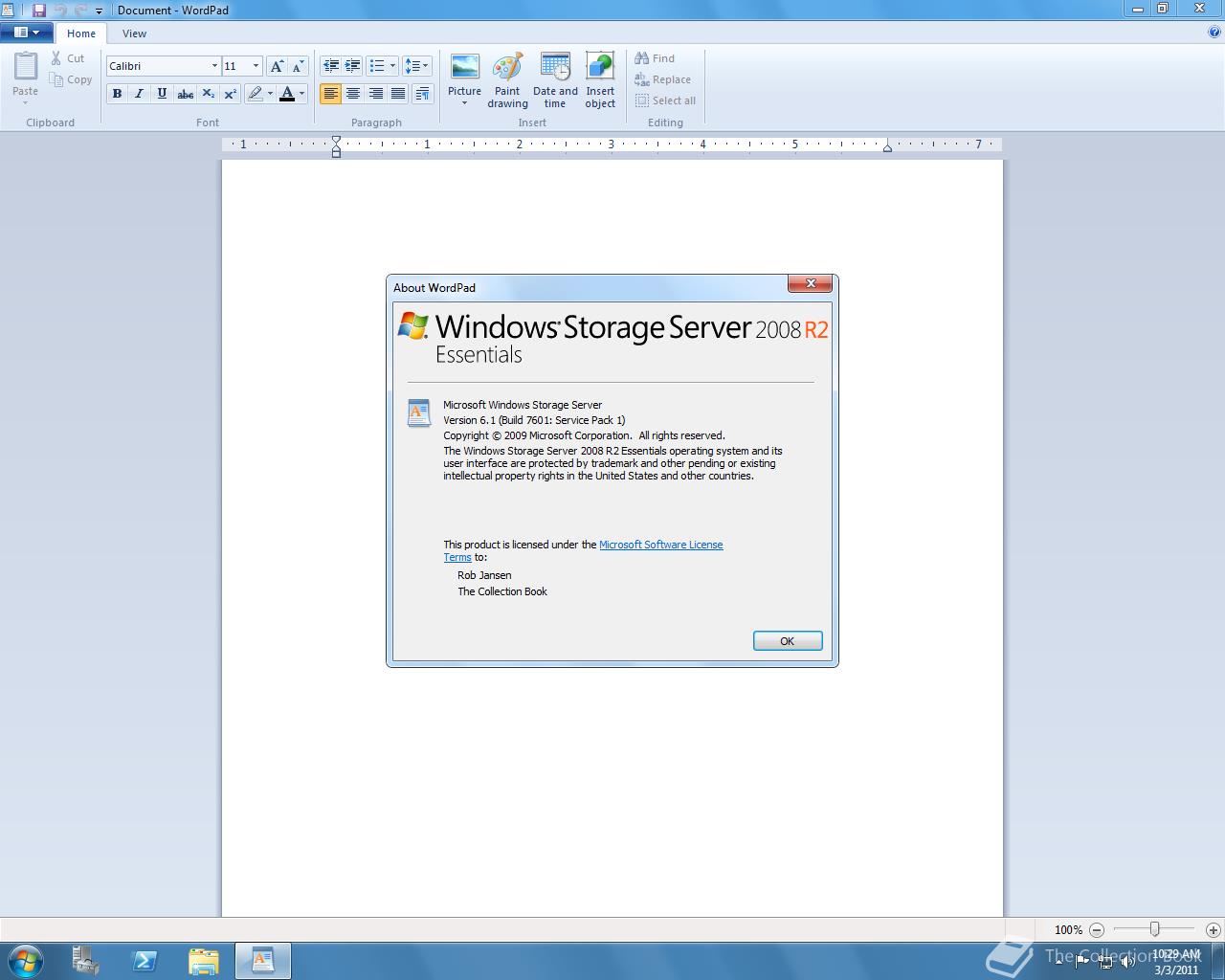Click the Replace button
1225x980 pixels.
[662, 79]
